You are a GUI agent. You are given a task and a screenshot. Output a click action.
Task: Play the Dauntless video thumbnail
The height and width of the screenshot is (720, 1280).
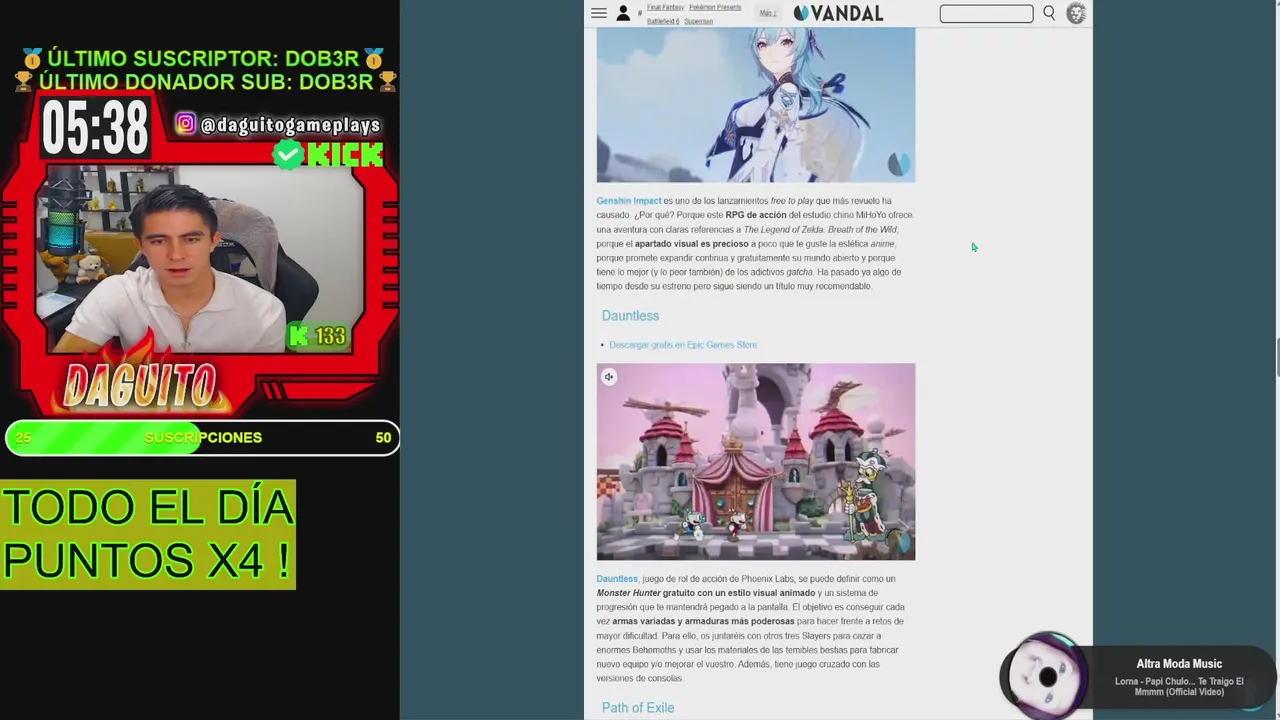pyautogui.click(x=756, y=462)
